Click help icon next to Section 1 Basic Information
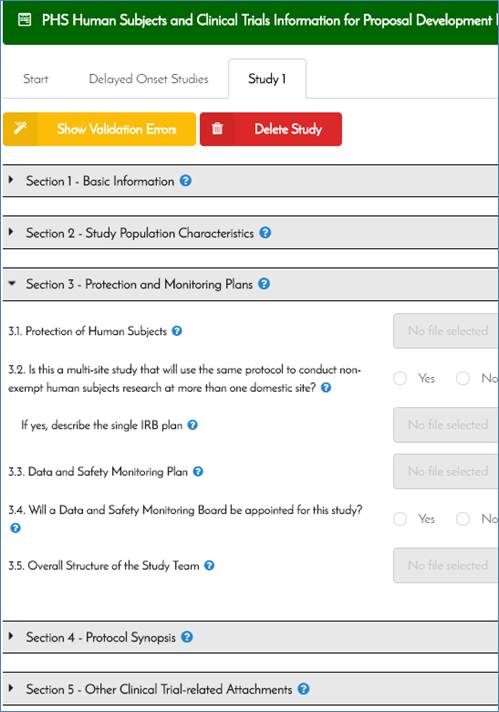This screenshot has height=712, width=499. (185, 181)
